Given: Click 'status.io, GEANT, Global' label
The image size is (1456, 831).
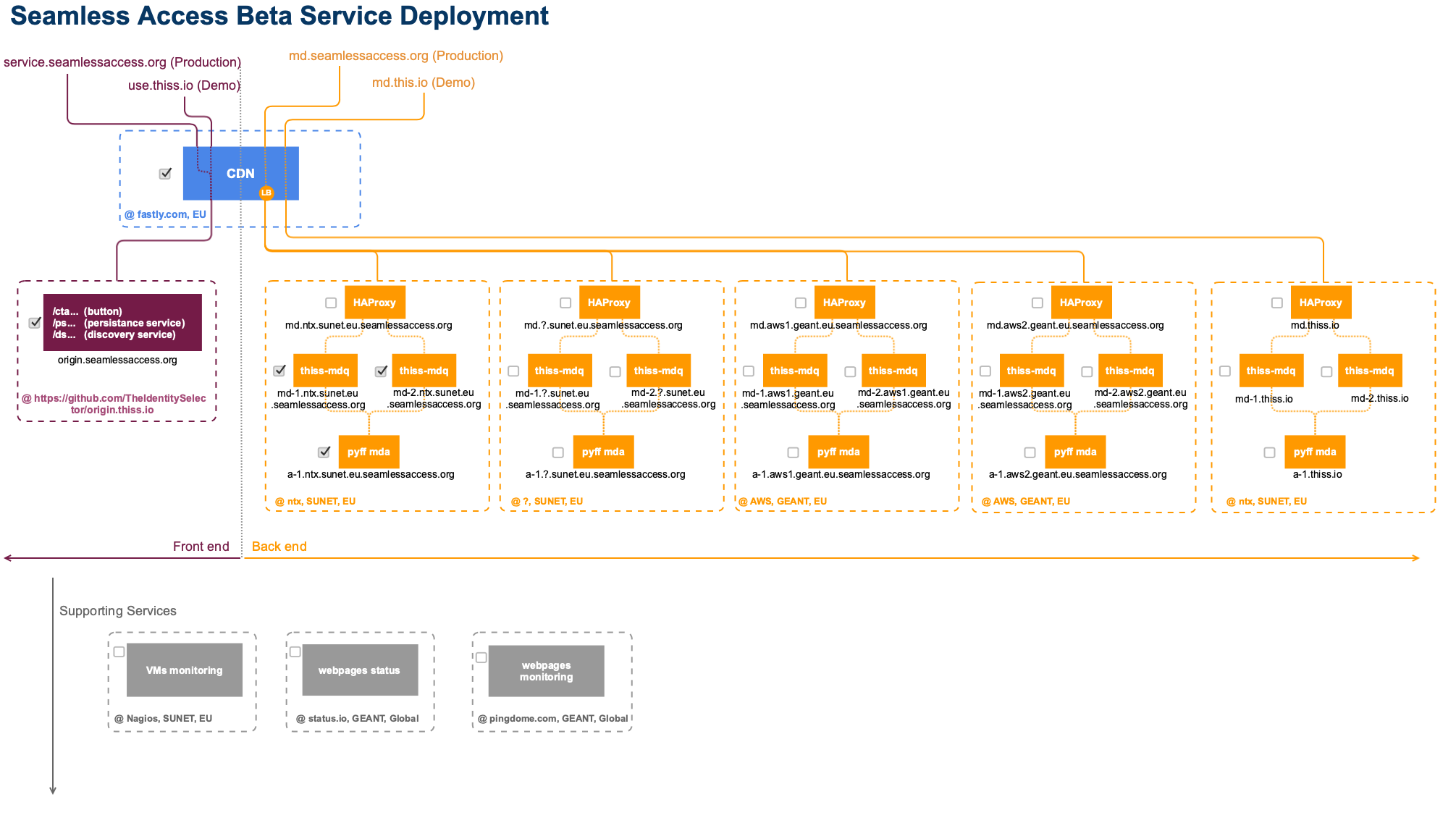Looking at the screenshot, I should 358,719.
